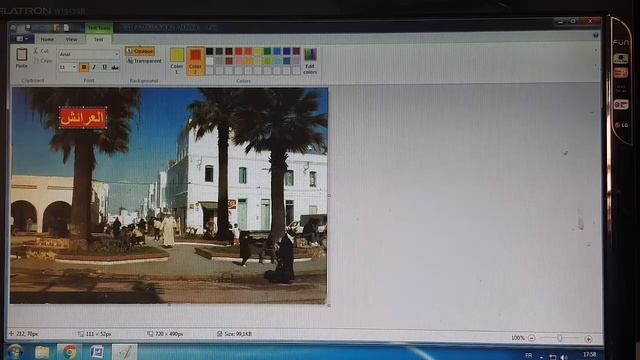Pick the orange color swatch
The image size is (640, 360).
click(x=248, y=51)
